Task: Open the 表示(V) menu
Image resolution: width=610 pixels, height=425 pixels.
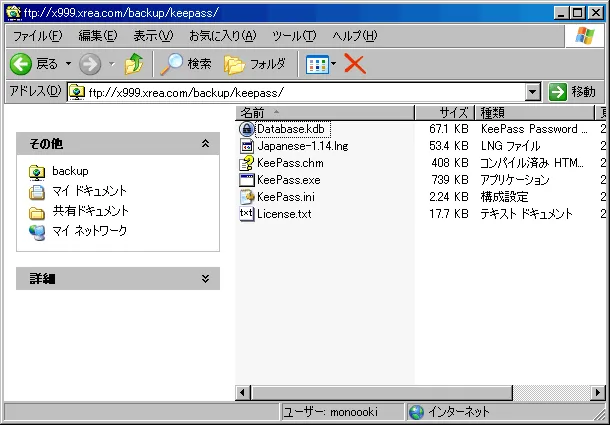Action: [153, 36]
